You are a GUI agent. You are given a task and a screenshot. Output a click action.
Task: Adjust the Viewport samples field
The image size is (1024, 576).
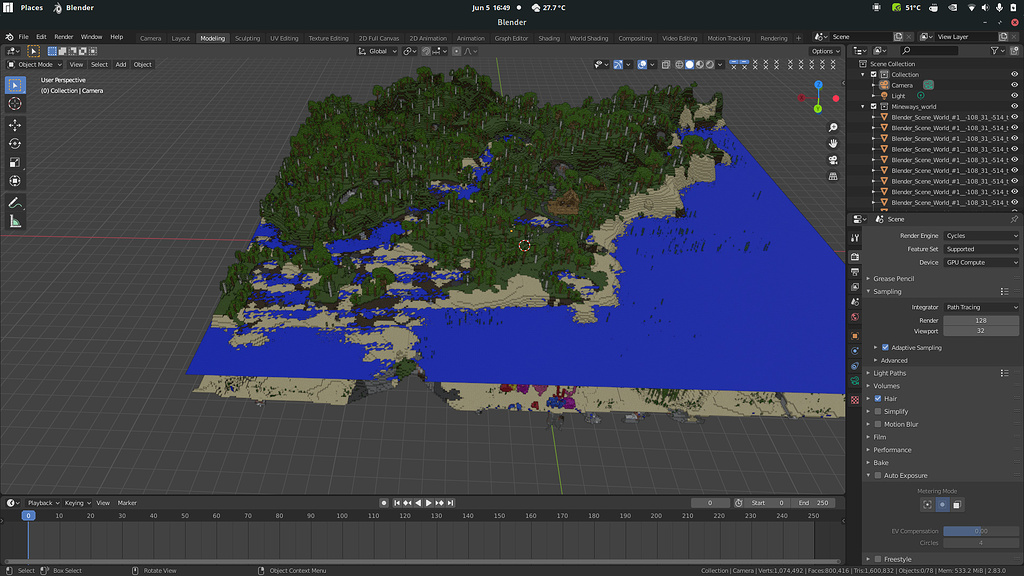(x=981, y=331)
